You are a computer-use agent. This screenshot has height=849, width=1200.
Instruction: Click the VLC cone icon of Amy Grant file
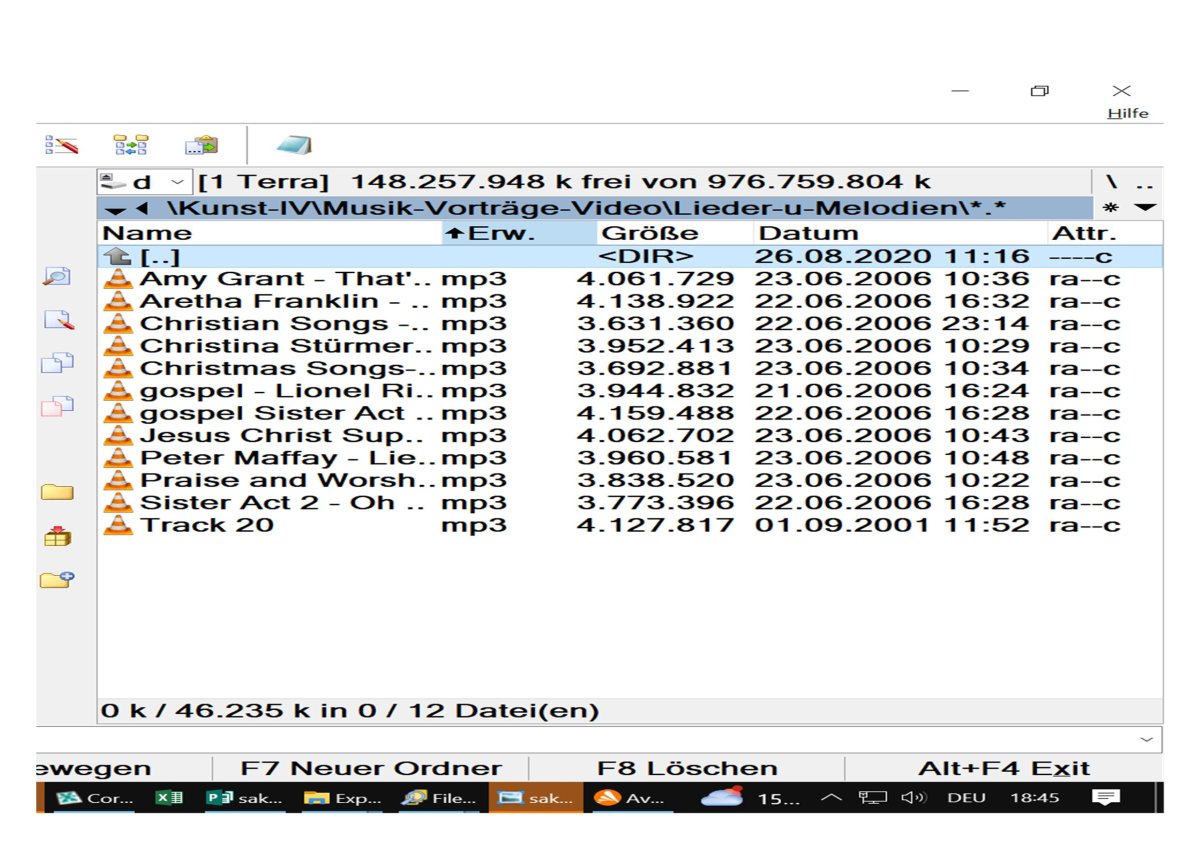pos(118,279)
